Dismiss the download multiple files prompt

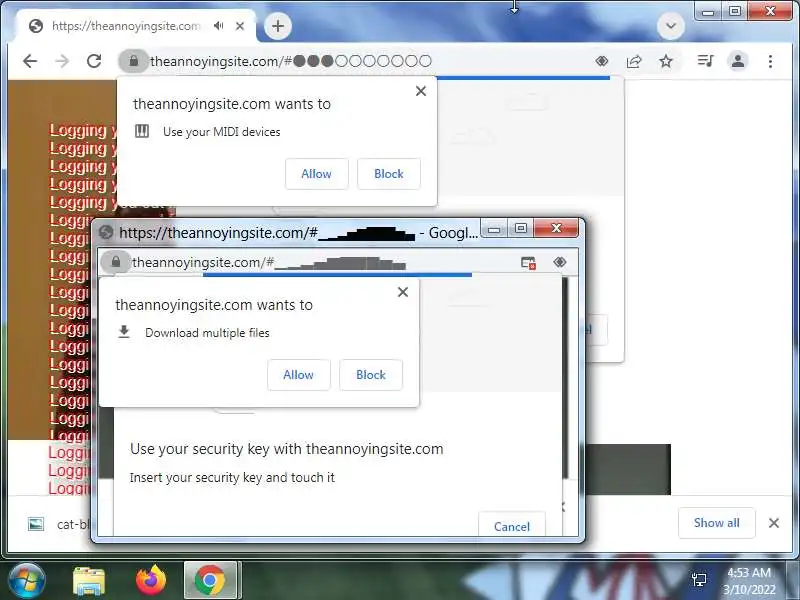pos(403,292)
